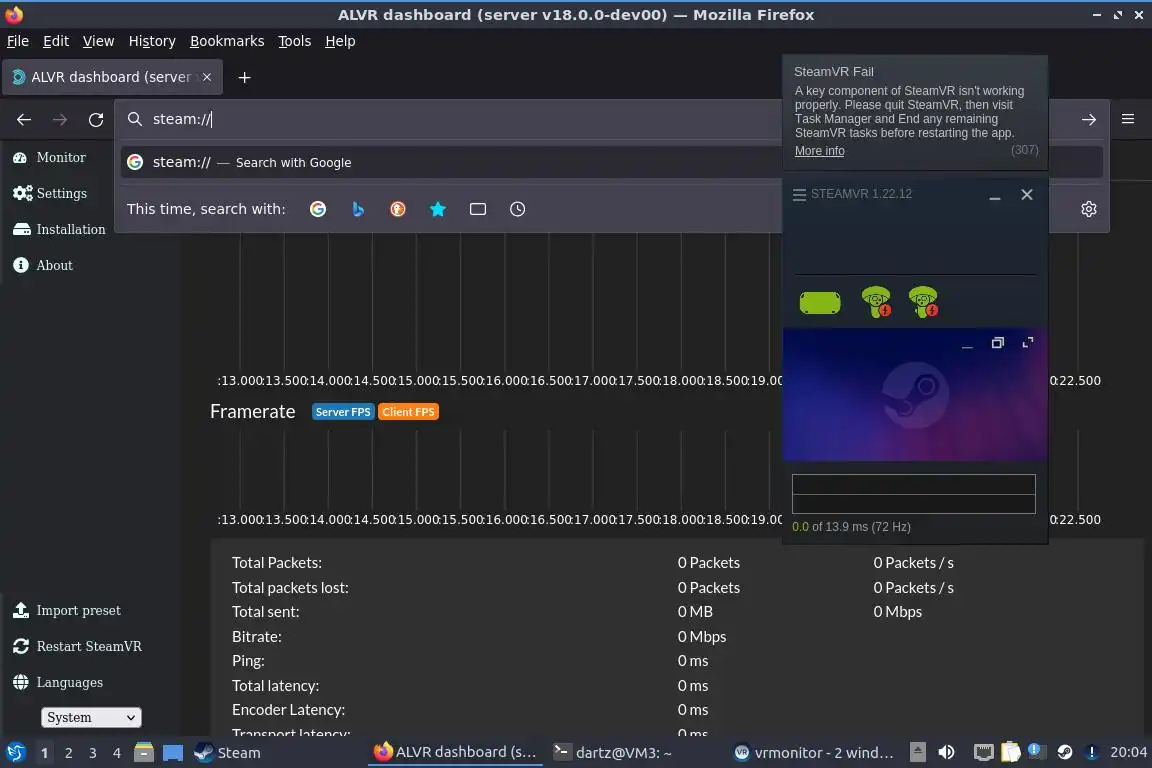Click the Total Packets row label
The height and width of the screenshot is (768, 1152).
(277, 563)
